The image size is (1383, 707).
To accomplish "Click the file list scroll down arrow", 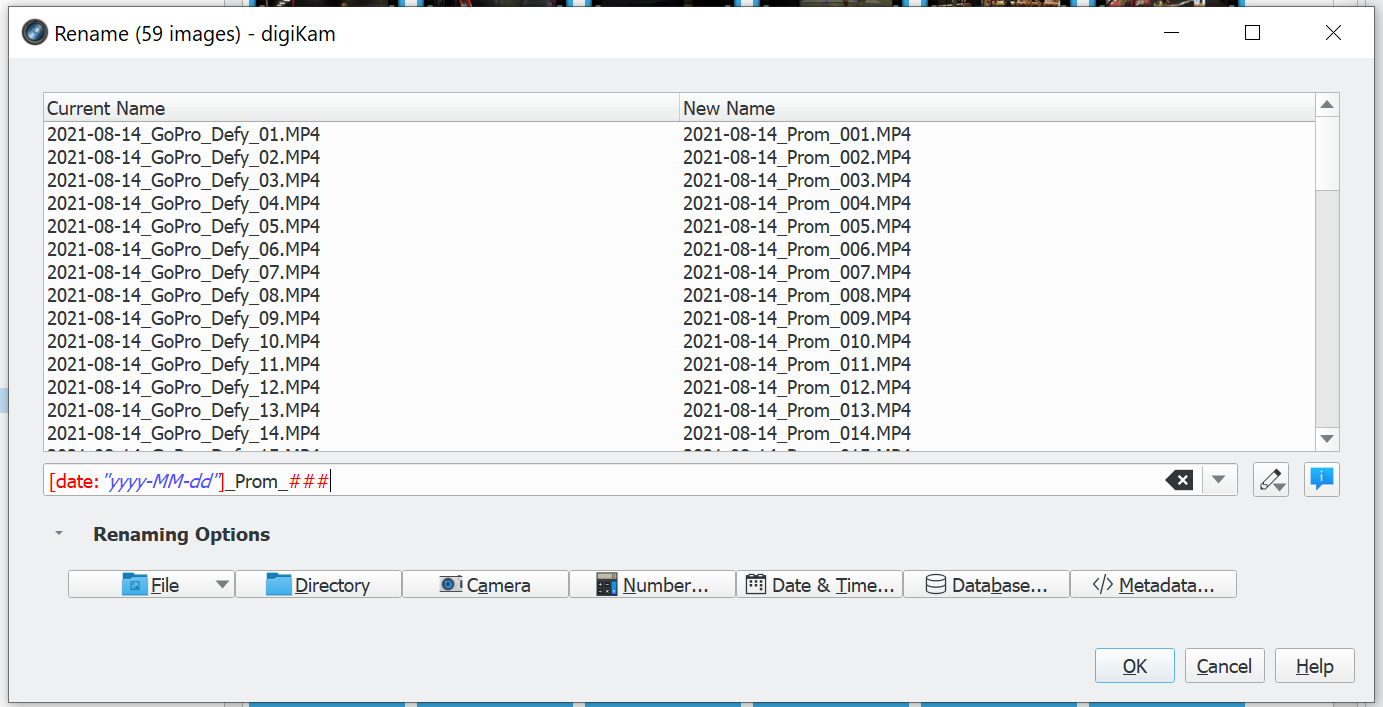I will pos(1327,439).
